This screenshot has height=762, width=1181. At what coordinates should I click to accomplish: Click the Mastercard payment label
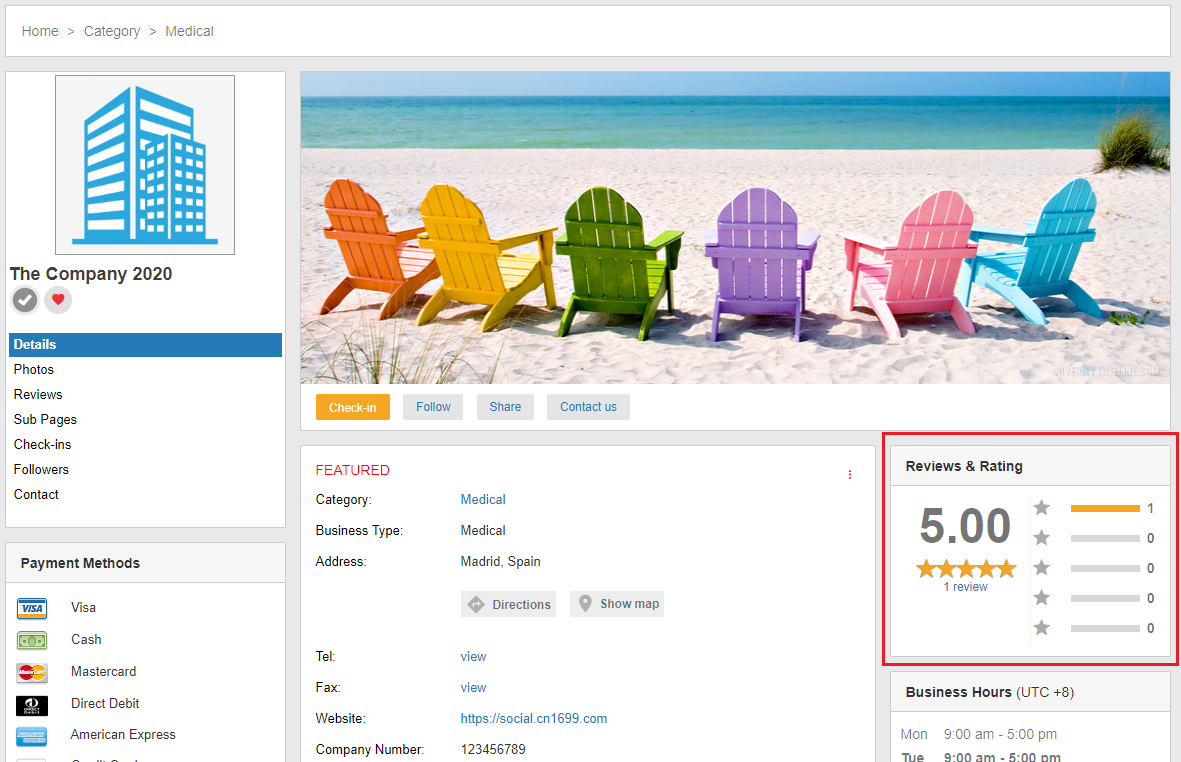tap(103, 672)
